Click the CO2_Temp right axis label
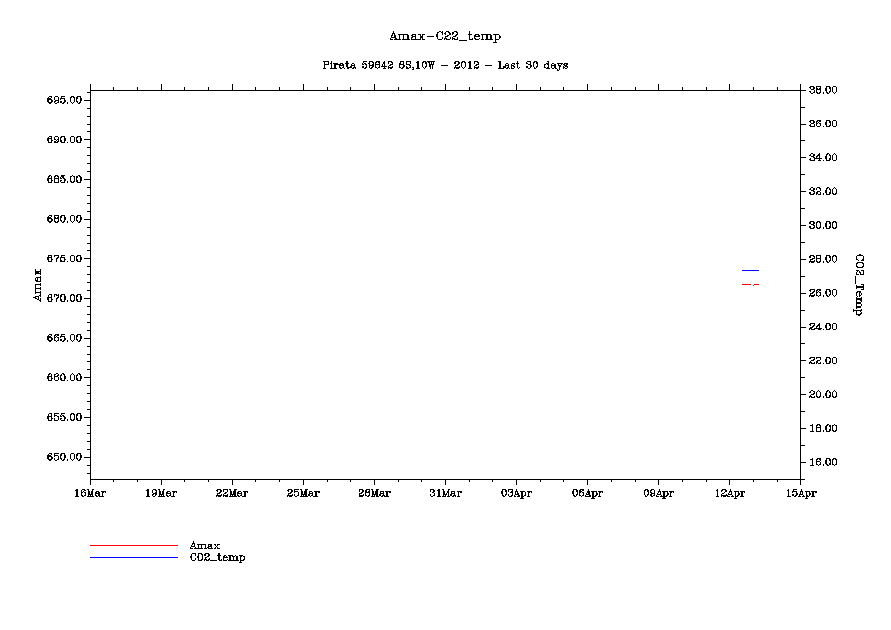 click(857, 284)
